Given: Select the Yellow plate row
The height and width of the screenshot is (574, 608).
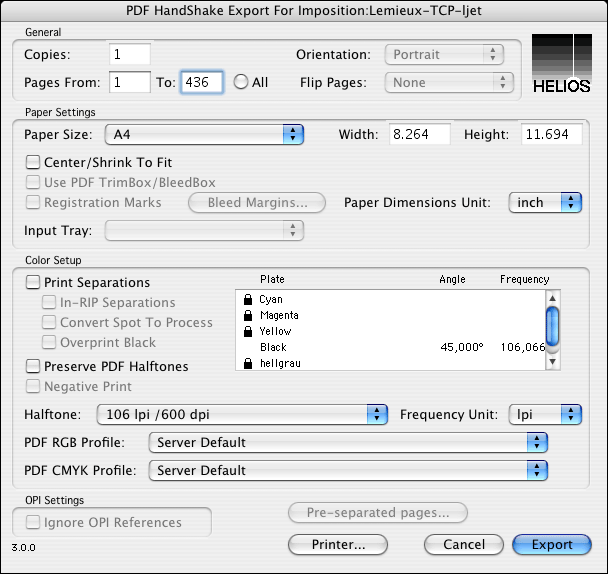Looking at the screenshot, I should click(390, 331).
